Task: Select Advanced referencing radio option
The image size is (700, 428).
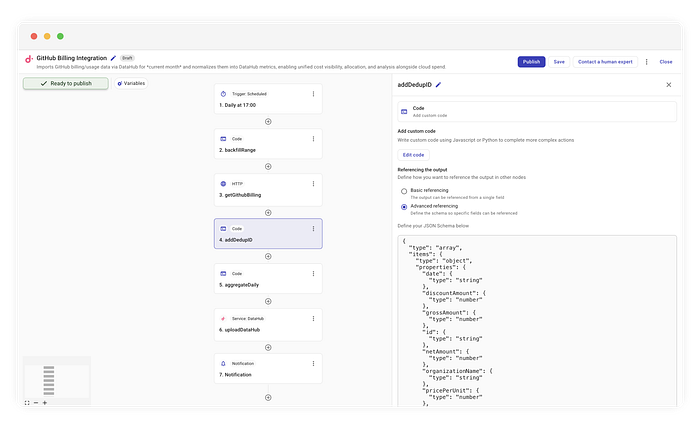Action: [404, 207]
